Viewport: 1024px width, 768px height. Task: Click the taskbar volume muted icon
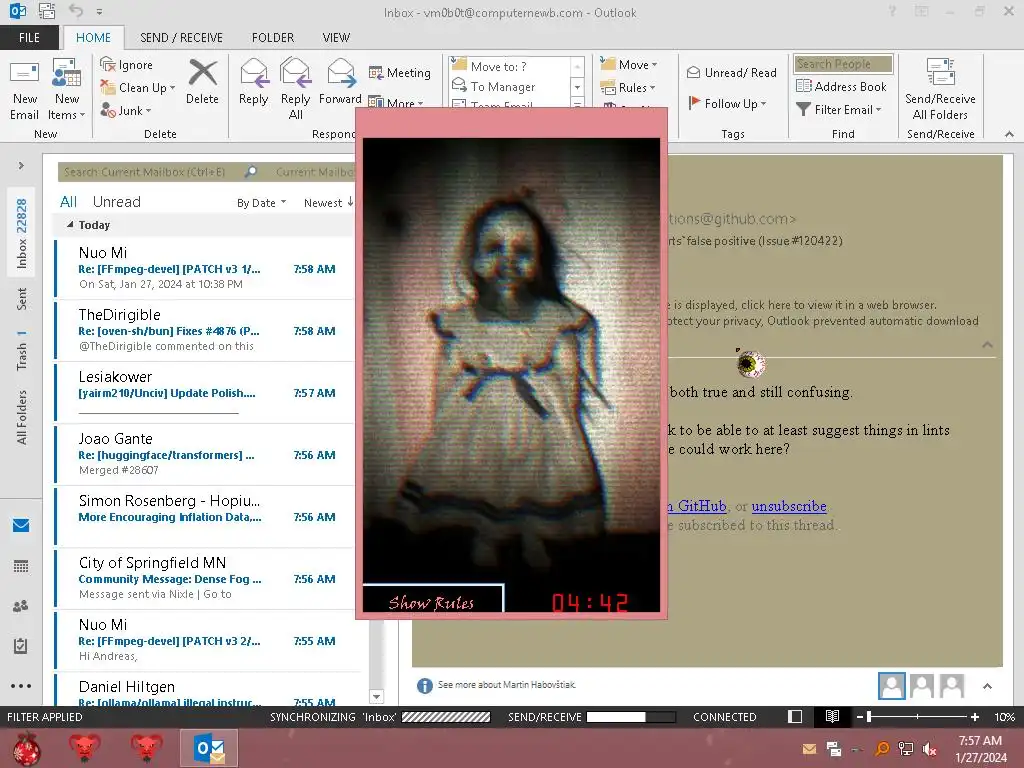tap(930, 749)
